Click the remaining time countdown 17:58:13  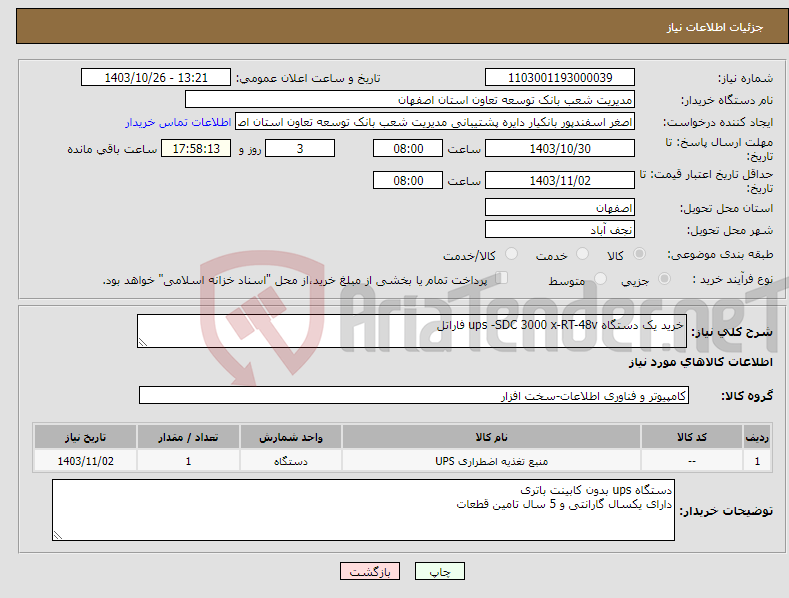pyautogui.click(x=196, y=148)
